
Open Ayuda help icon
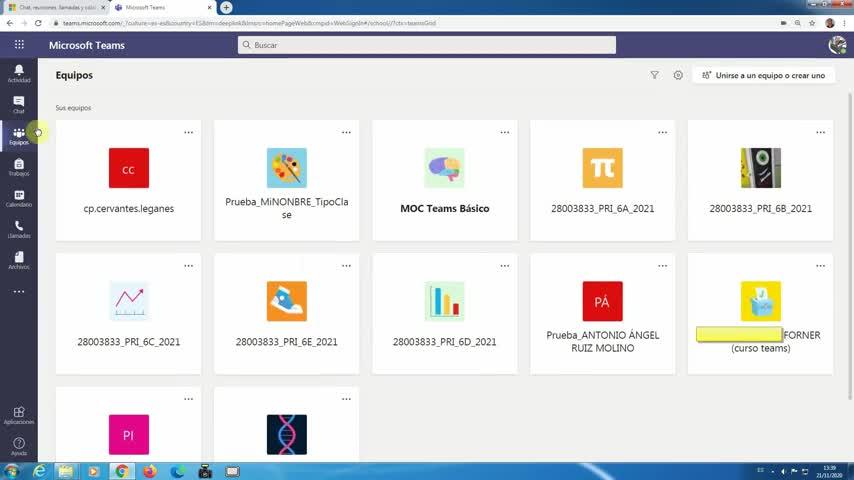tap(19, 446)
